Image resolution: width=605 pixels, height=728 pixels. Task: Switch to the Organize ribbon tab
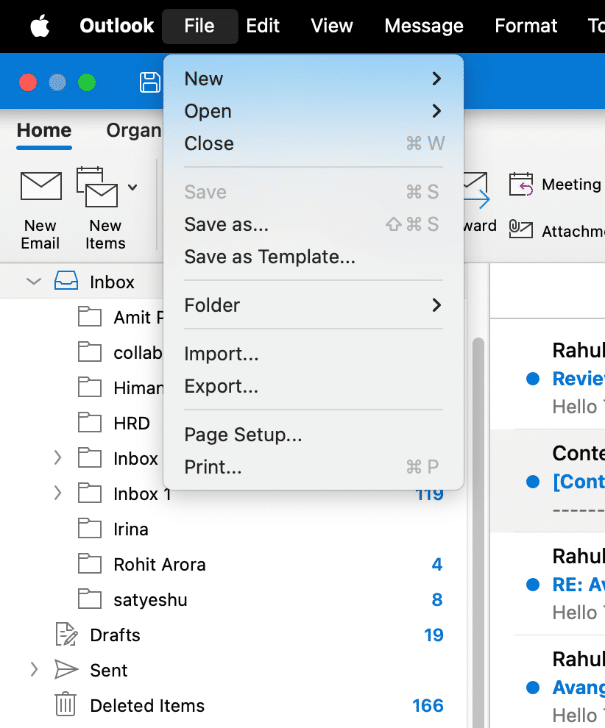(x=134, y=130)
